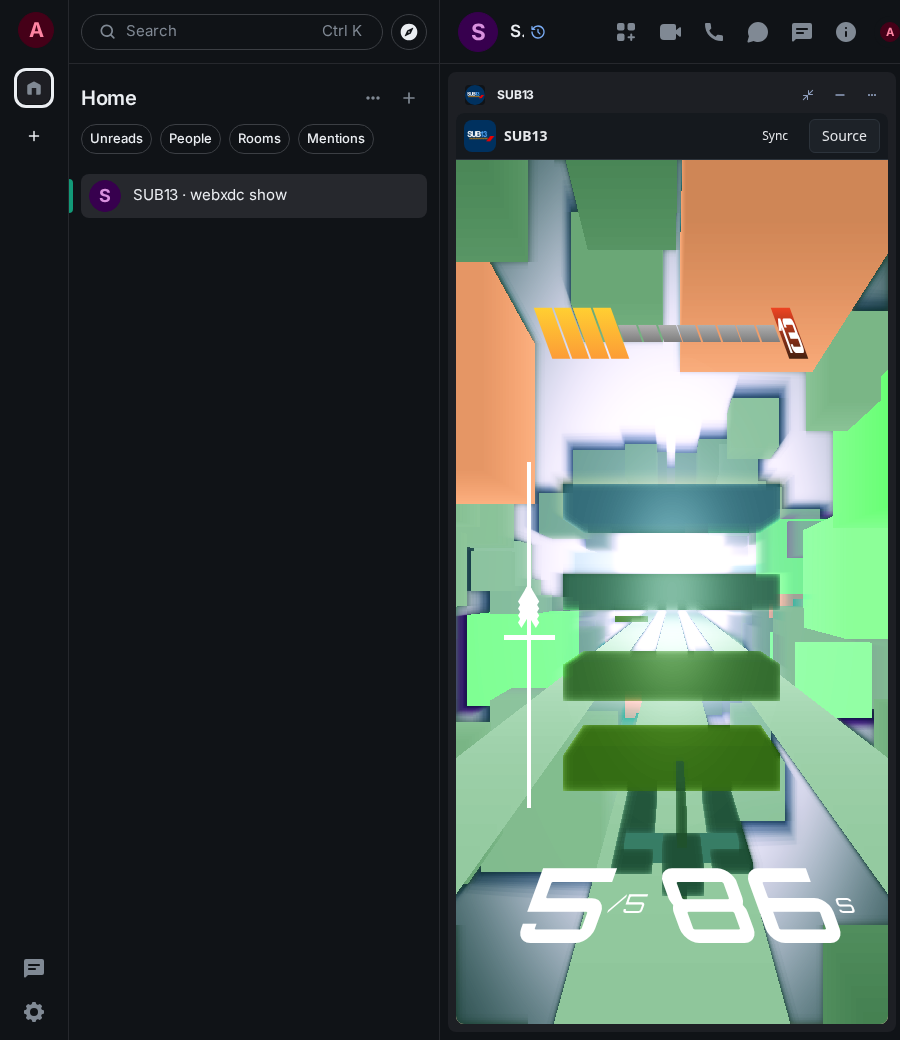Screen dimensions: 900x1040
Task: Click the plus icon beside Home
Action: (x=409, y=98)
